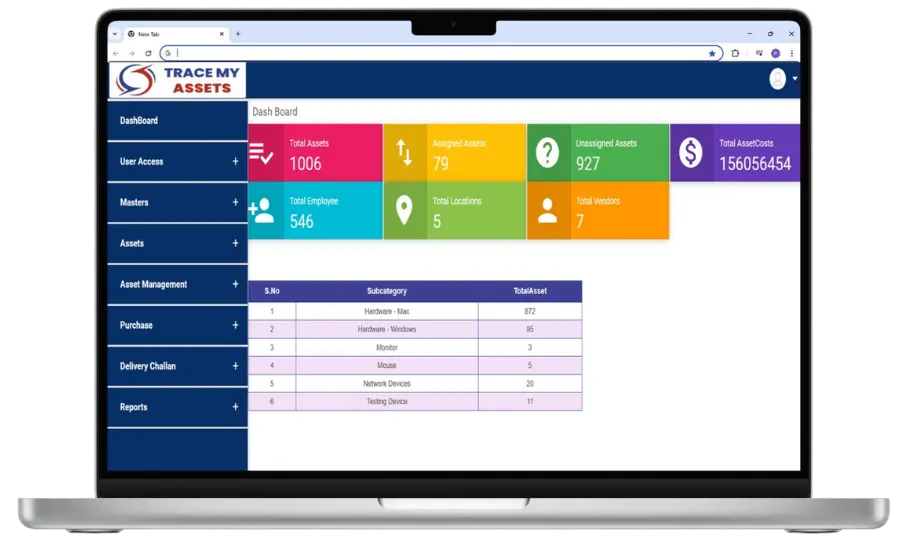Open the profile dropdown arrow beside avatar

pos(795,79)
